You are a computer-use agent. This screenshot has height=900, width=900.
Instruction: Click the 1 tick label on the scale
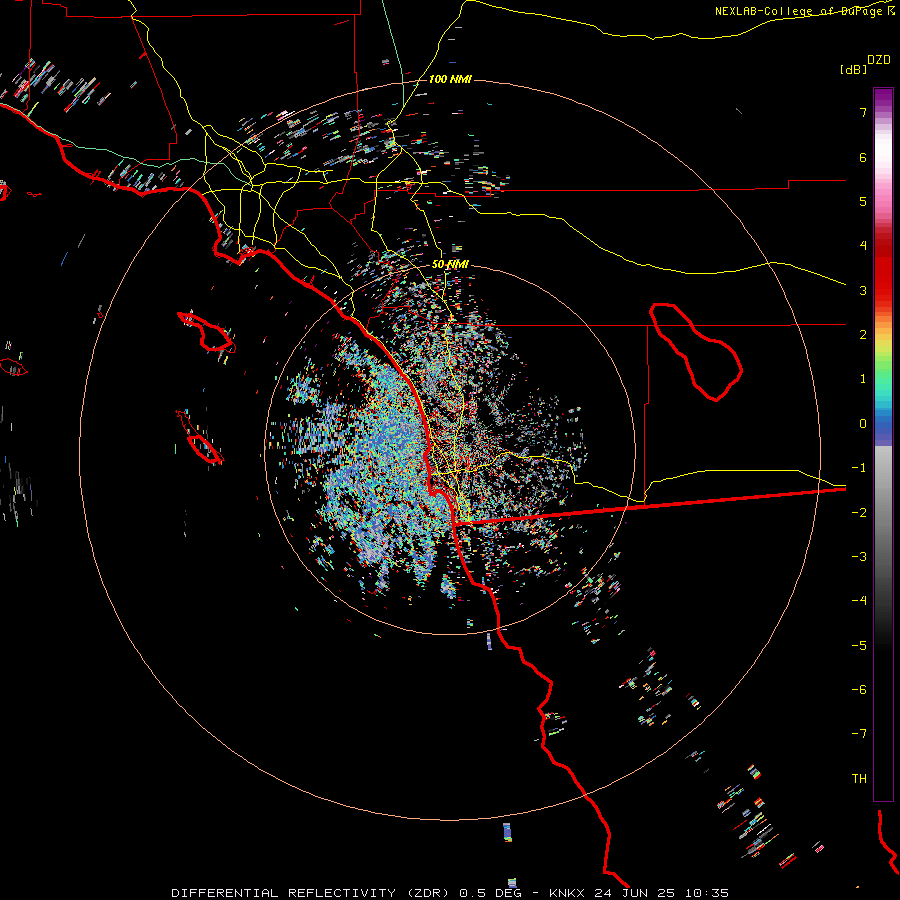[x=863, y=379]
